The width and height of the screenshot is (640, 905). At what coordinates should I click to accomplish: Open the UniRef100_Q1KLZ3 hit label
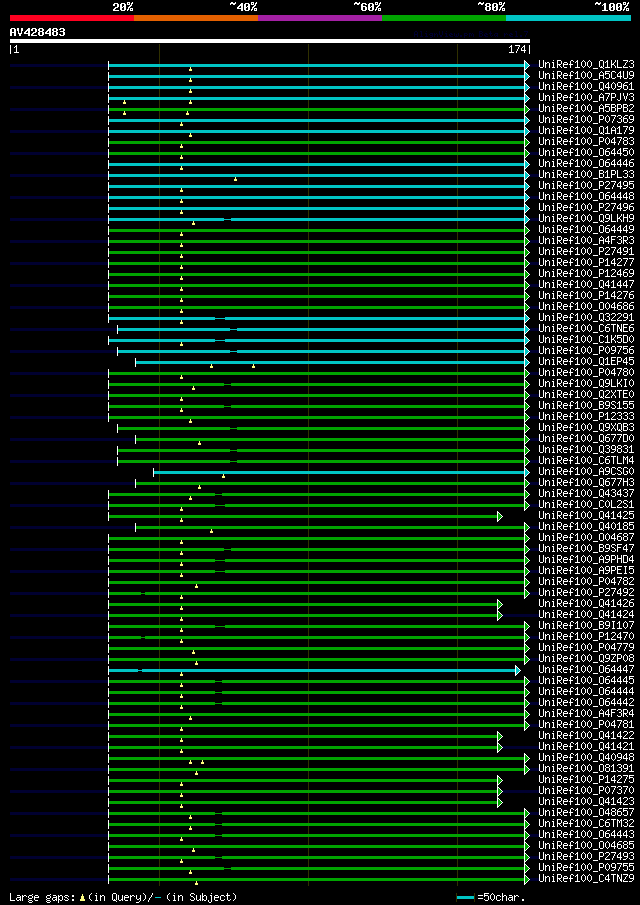pyautogui.click(x=586, y=64)
